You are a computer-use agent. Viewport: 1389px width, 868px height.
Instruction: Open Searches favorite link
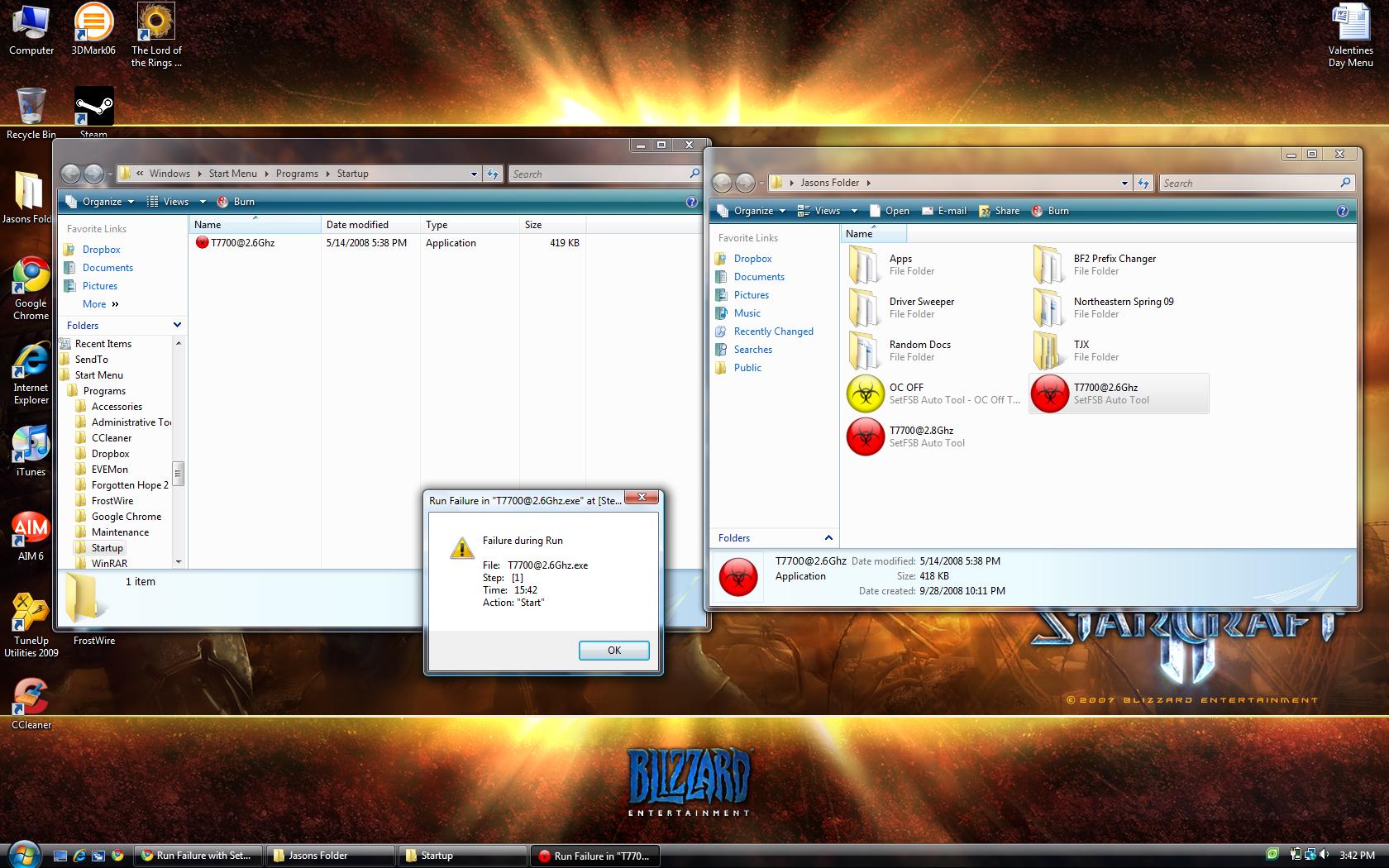(x=752, y=350)
